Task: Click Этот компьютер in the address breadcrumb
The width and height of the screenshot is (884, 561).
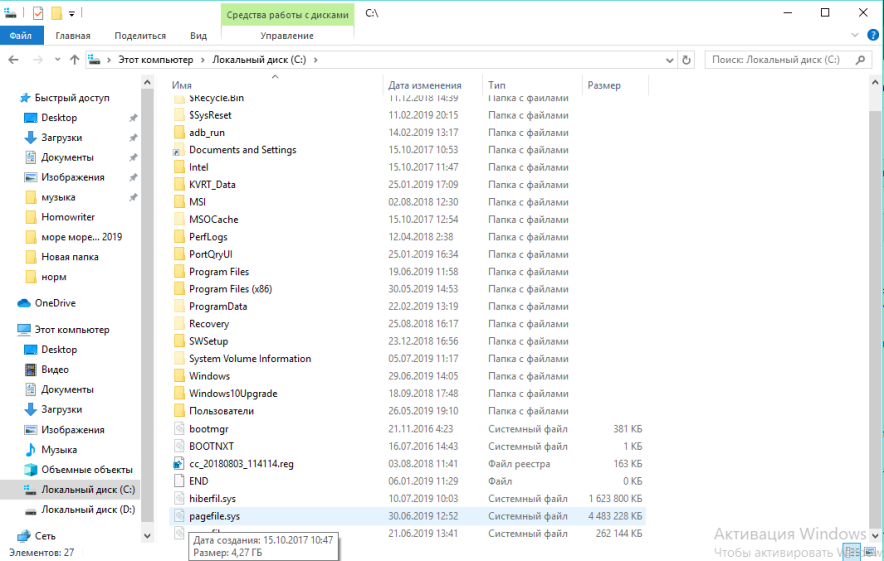Action: [155, 60]
